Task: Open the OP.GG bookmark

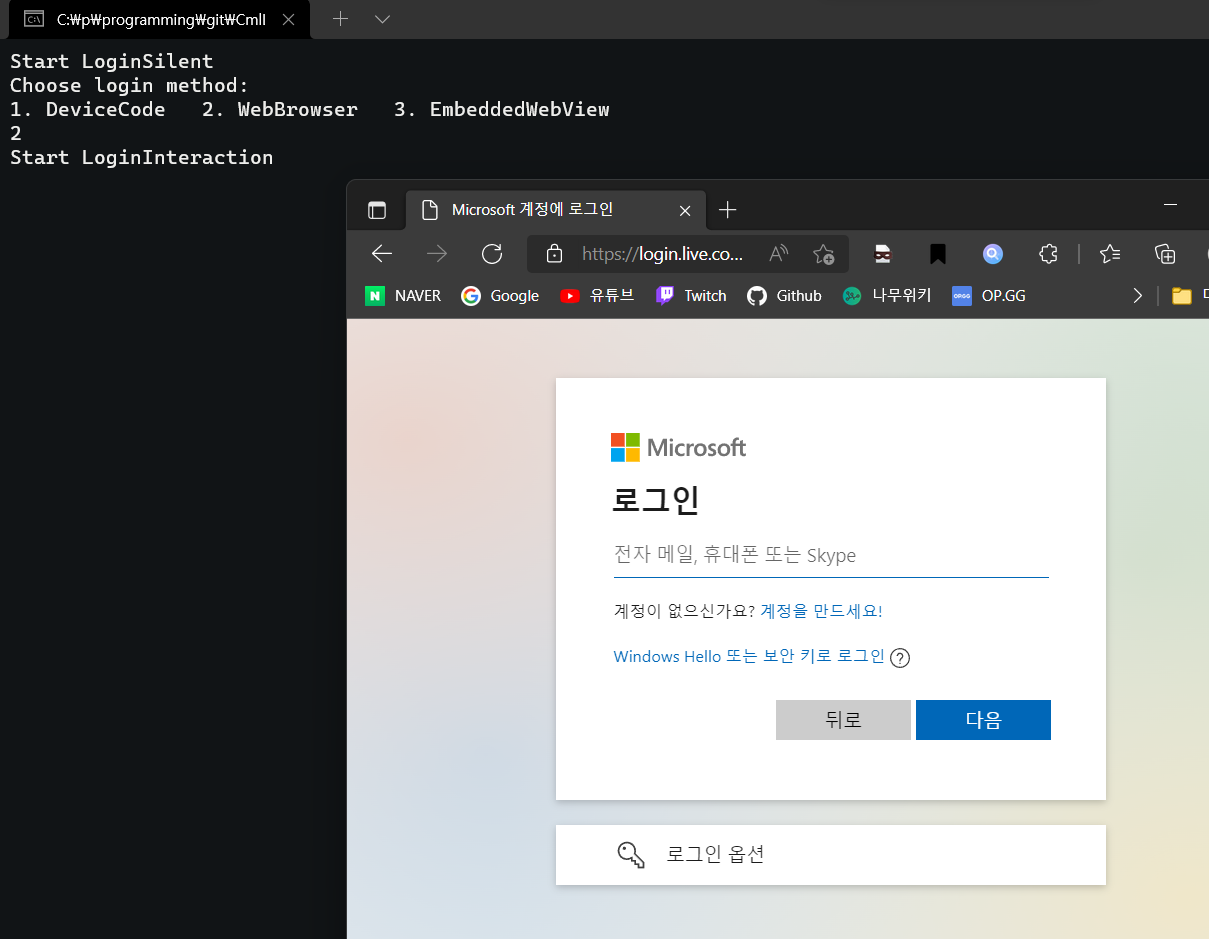Action: tap(989, 296)
